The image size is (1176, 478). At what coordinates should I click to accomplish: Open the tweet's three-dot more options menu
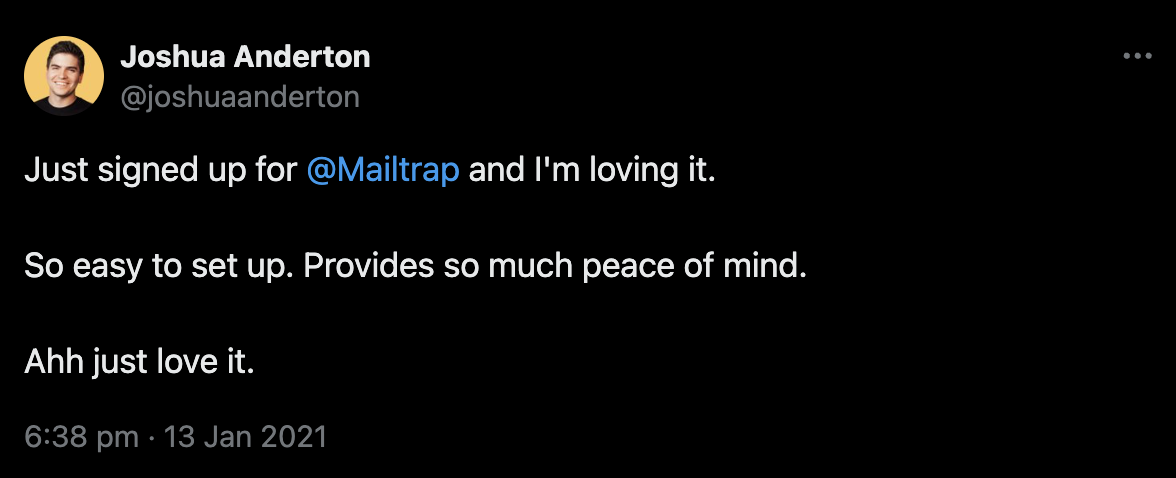(x=1138, y=57)
